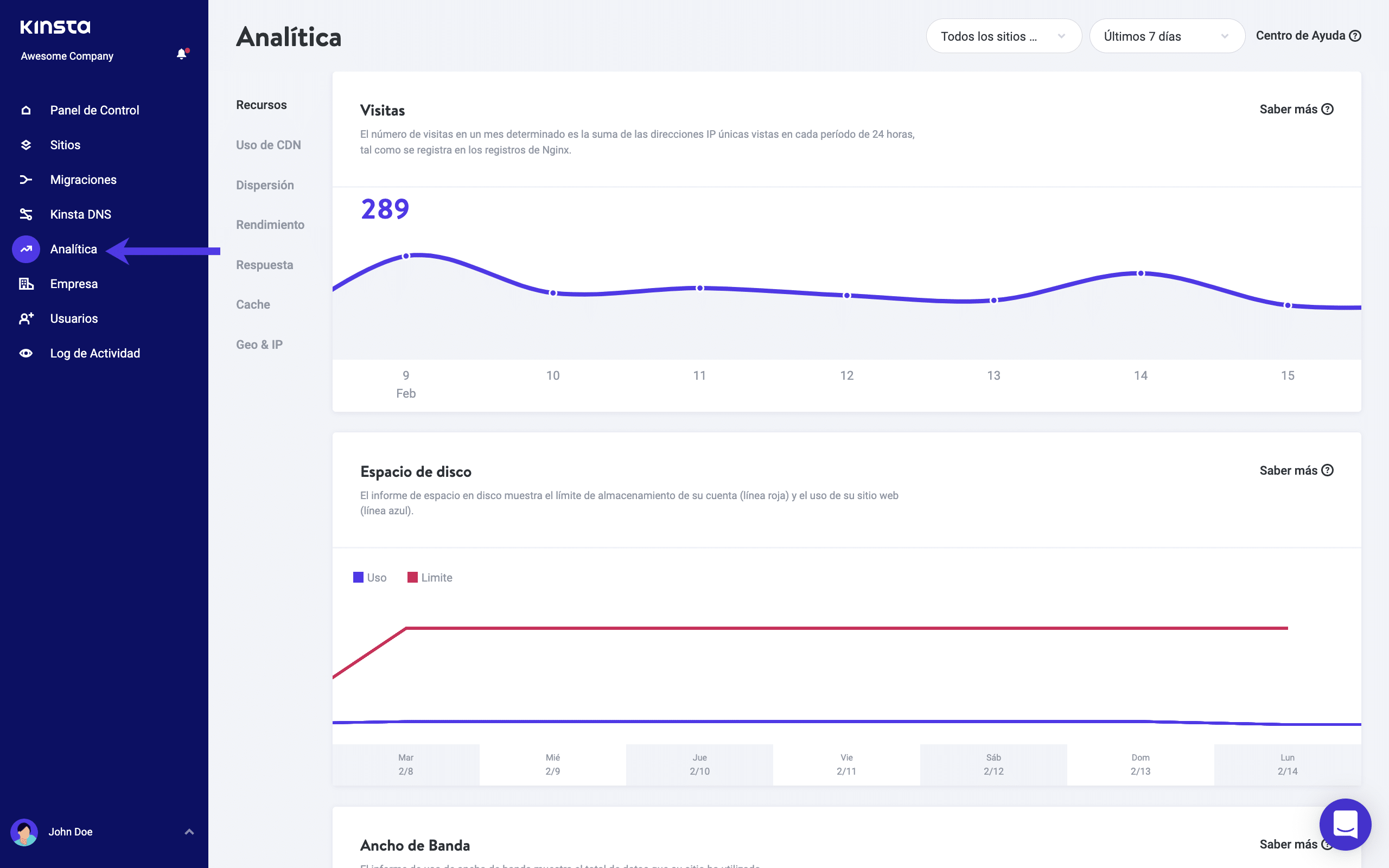Expand the John Doe user menu

click(x=189, y=831)
